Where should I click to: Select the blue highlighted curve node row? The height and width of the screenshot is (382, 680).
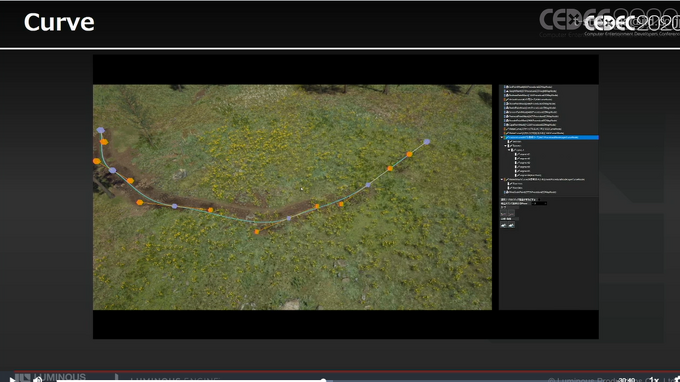[x=549, y=137]
